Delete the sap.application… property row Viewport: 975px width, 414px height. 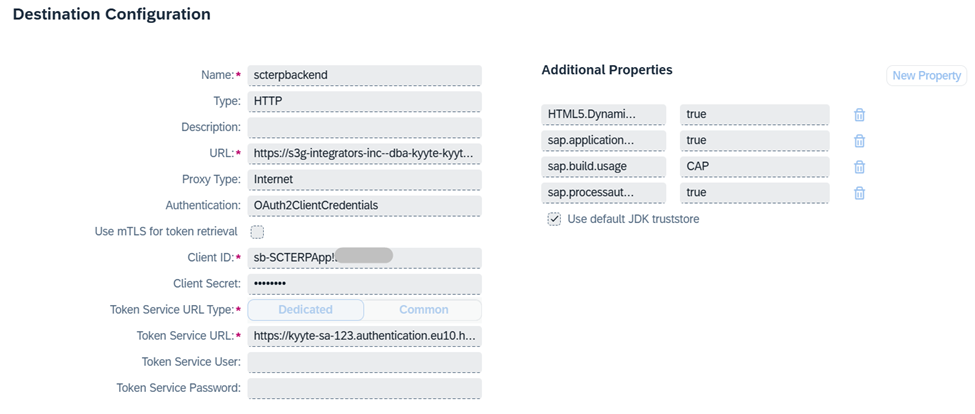pyautogui.click(x=859, y=141)
